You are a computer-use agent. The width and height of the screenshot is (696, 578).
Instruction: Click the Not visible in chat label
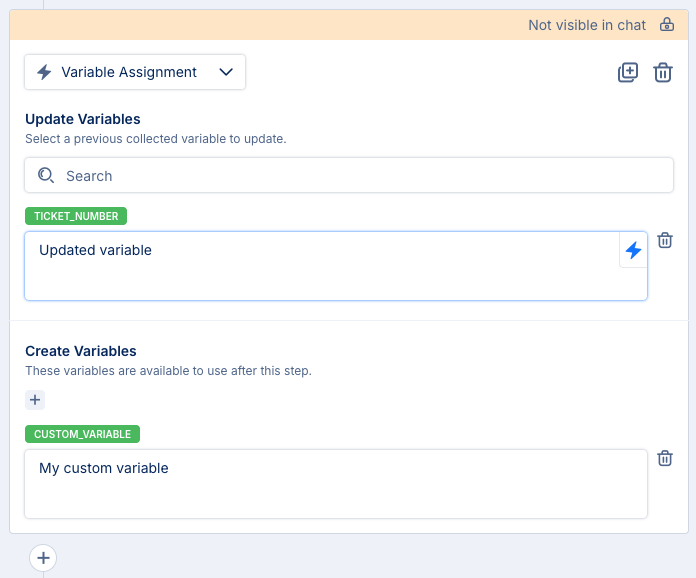(x=587, y=25)
